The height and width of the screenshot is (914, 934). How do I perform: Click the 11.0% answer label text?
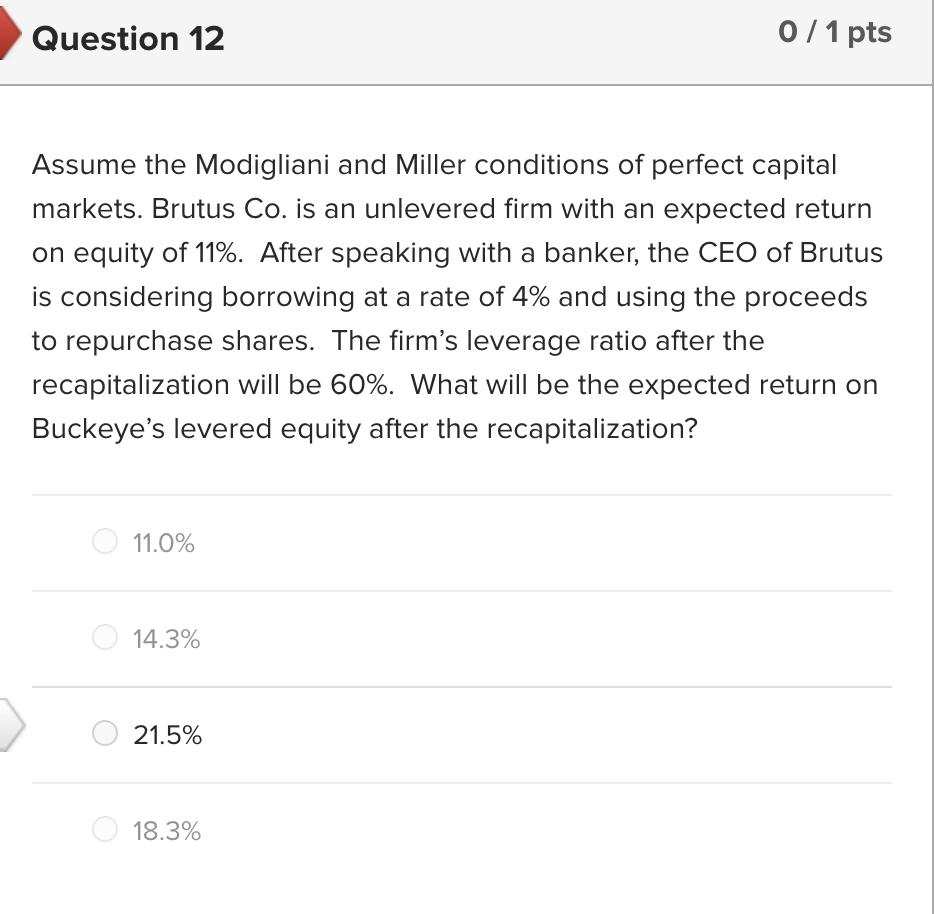[x=163, y=543]
